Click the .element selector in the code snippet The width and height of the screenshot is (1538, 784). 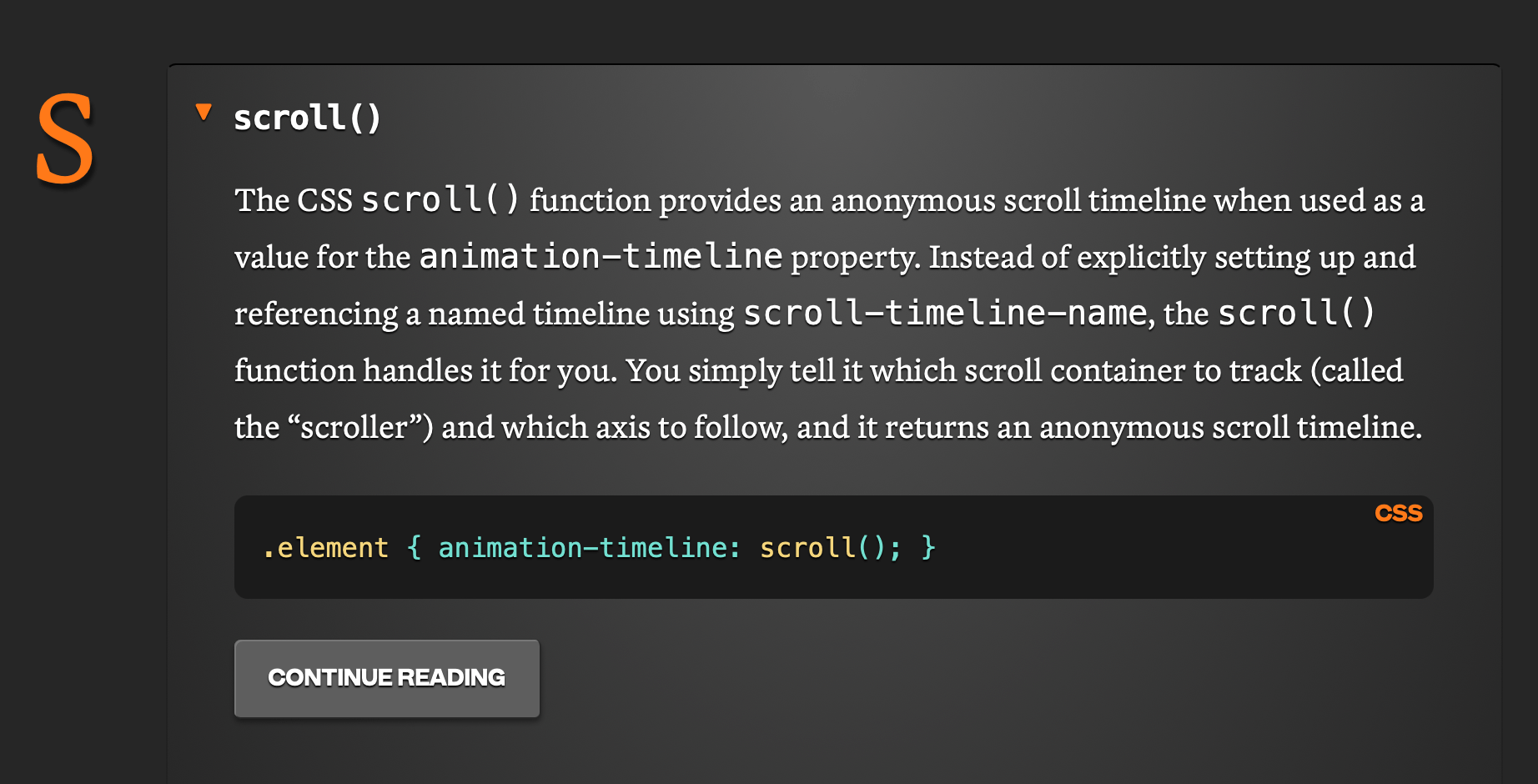pos(325,548)
